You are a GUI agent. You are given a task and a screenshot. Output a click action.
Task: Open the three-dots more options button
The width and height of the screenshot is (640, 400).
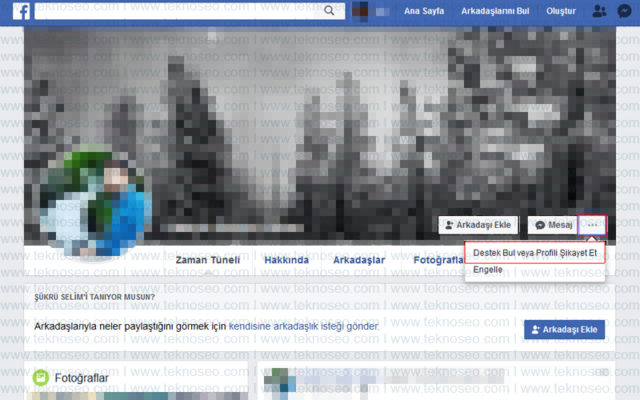pyautogui.click(x=592, y=225)
